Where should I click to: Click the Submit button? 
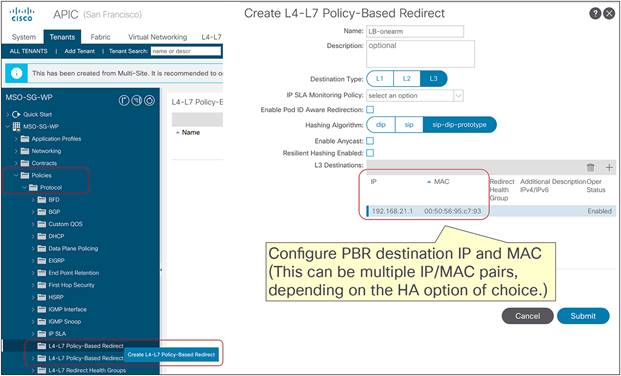583,316
